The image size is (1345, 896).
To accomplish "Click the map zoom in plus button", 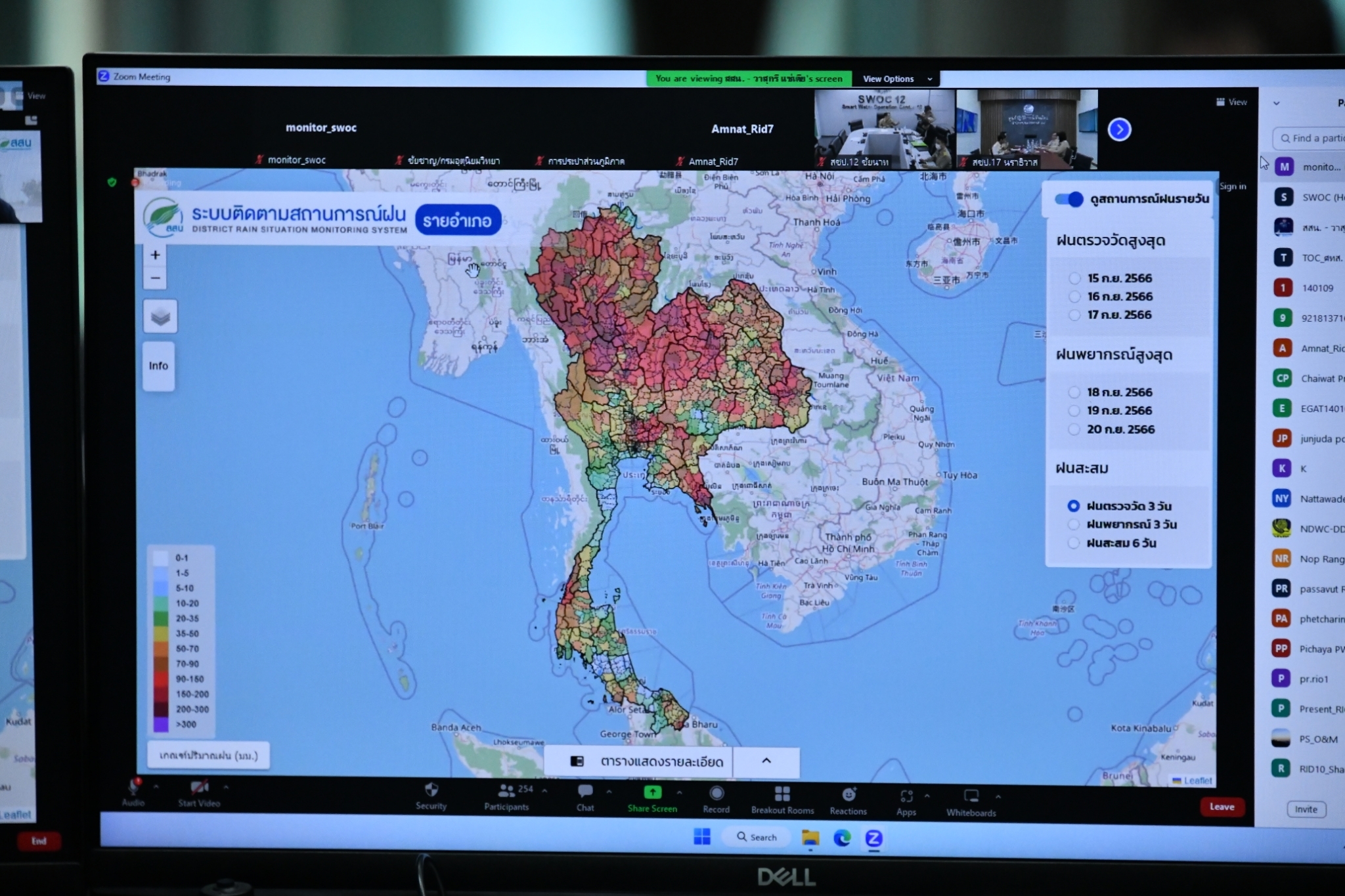I will 156,255.
